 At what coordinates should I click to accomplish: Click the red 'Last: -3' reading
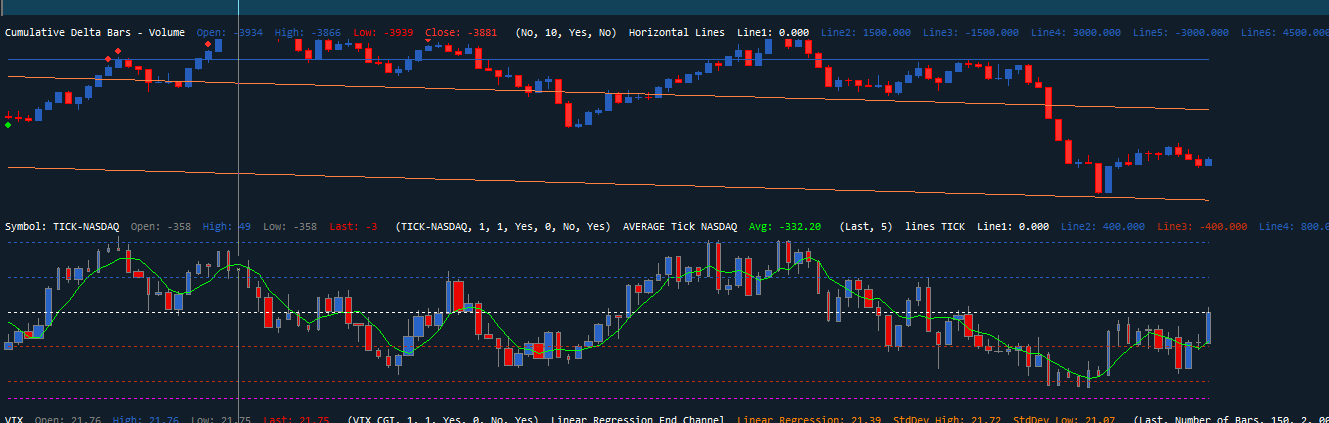(x=353, y=227)
